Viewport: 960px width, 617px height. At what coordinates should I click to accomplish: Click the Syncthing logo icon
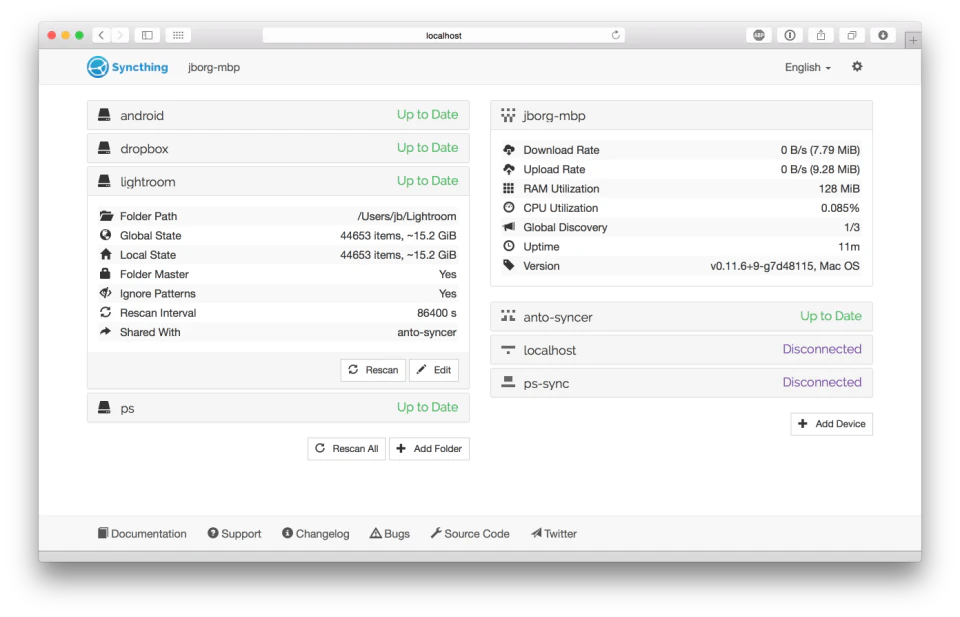[x=98, y=67]
